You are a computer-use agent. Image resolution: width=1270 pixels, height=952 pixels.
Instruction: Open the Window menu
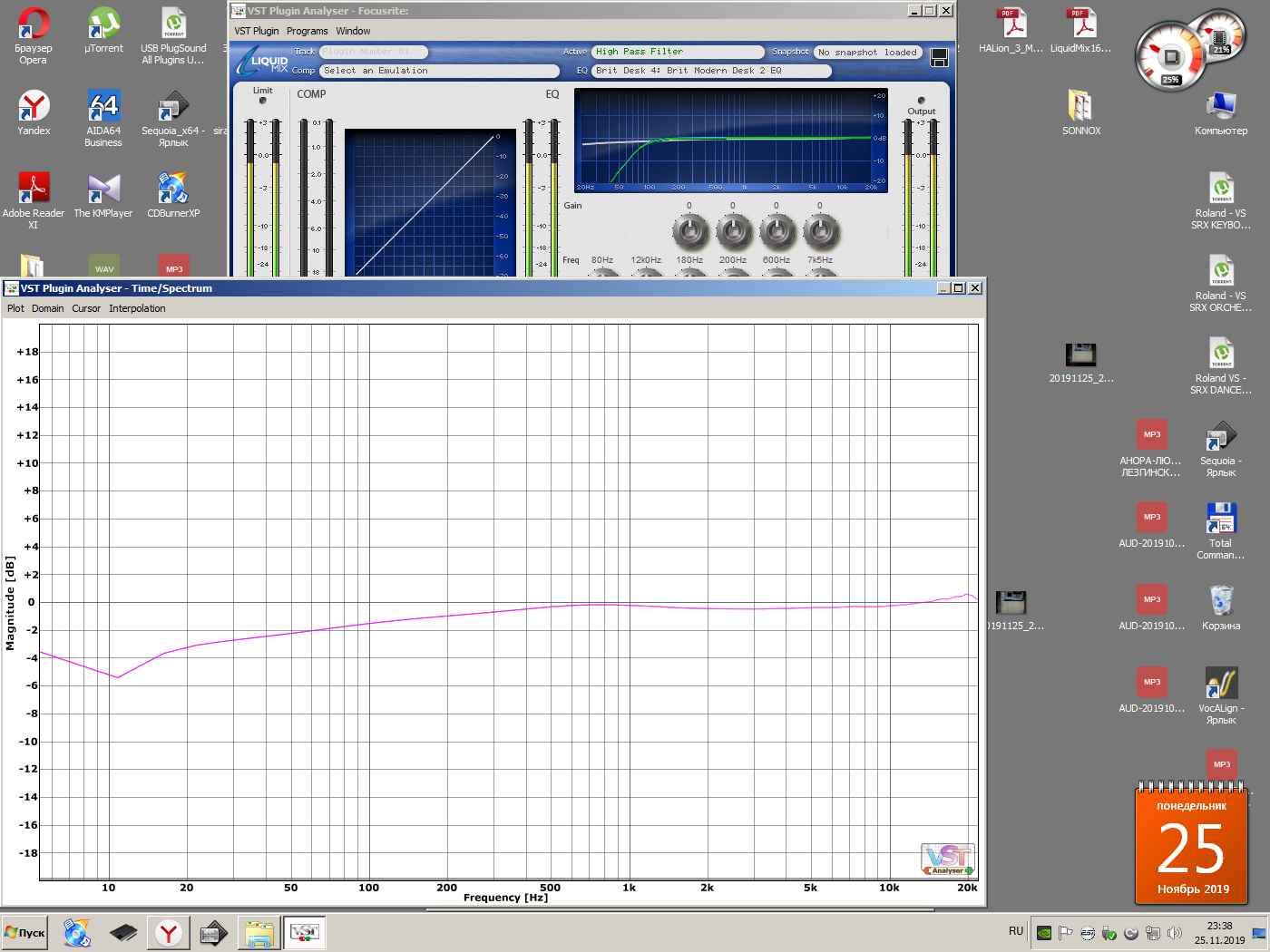click(x=353, y=31)
